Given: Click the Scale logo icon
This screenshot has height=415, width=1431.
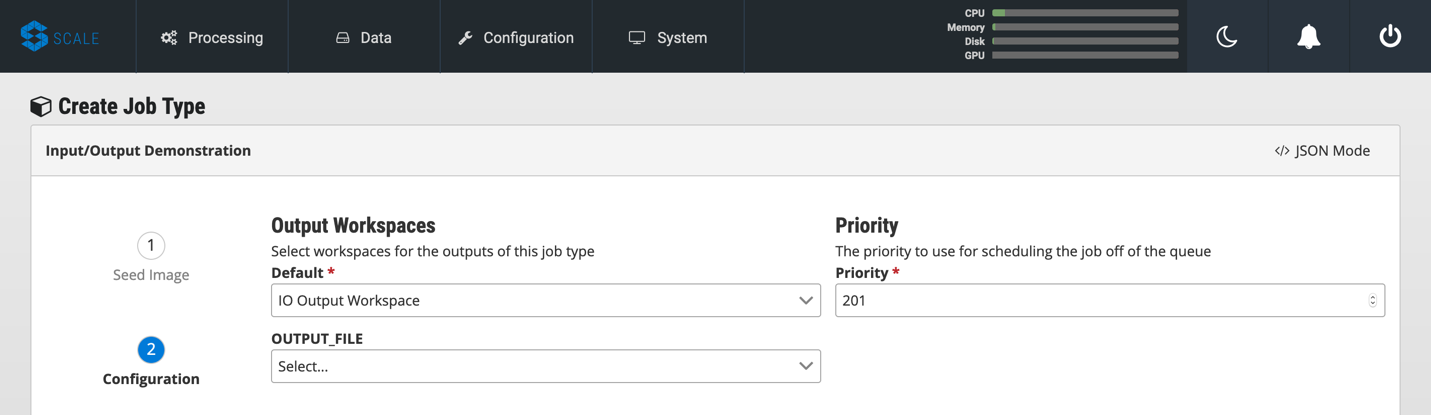Looking at the screenshot, I should (35, 36).
